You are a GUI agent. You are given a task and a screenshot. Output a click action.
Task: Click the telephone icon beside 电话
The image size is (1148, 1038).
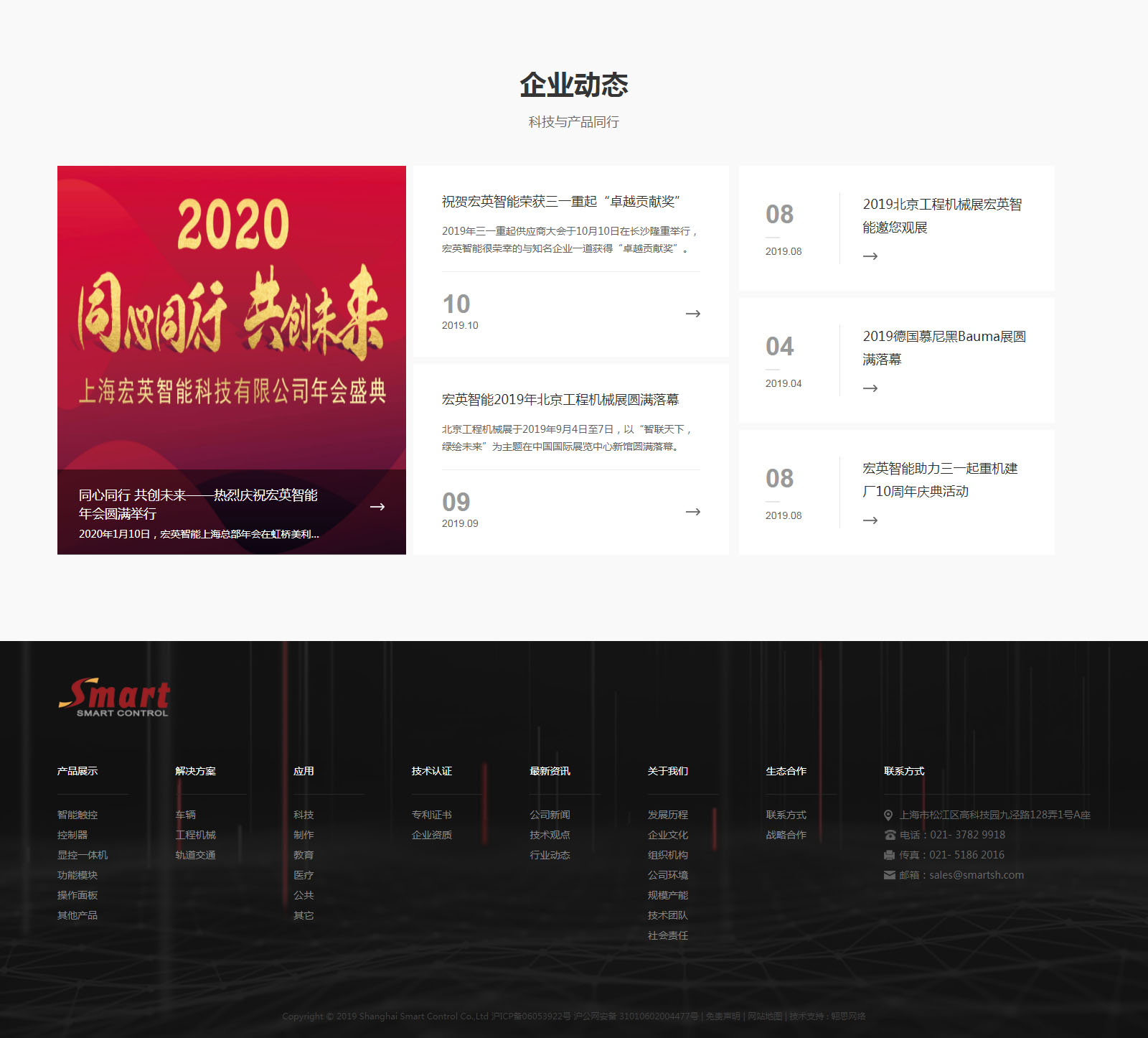click(x=890, y=835)
